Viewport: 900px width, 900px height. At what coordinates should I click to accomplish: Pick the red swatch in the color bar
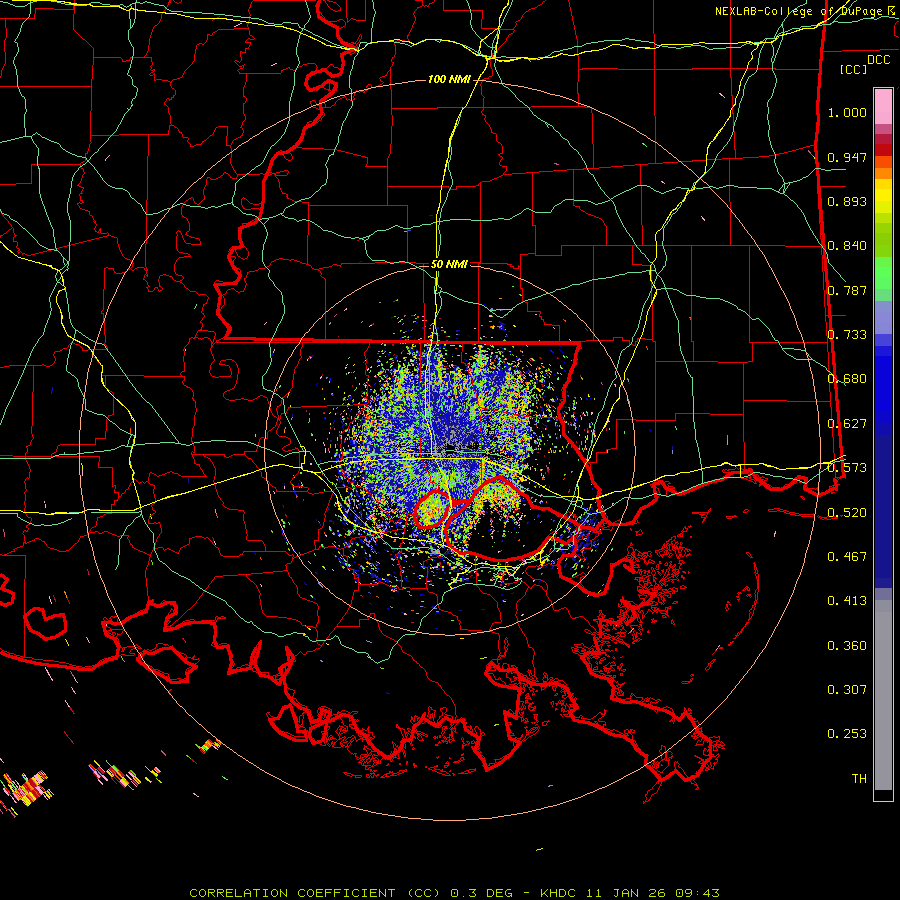(x=883, y=149)
